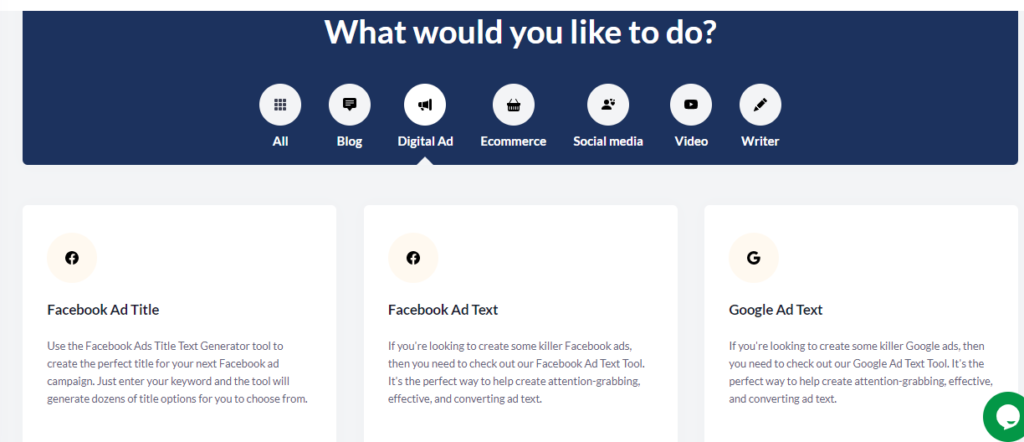Select the Blog speech-bubble icon
Screen dimensions: 1024x442
349,104
